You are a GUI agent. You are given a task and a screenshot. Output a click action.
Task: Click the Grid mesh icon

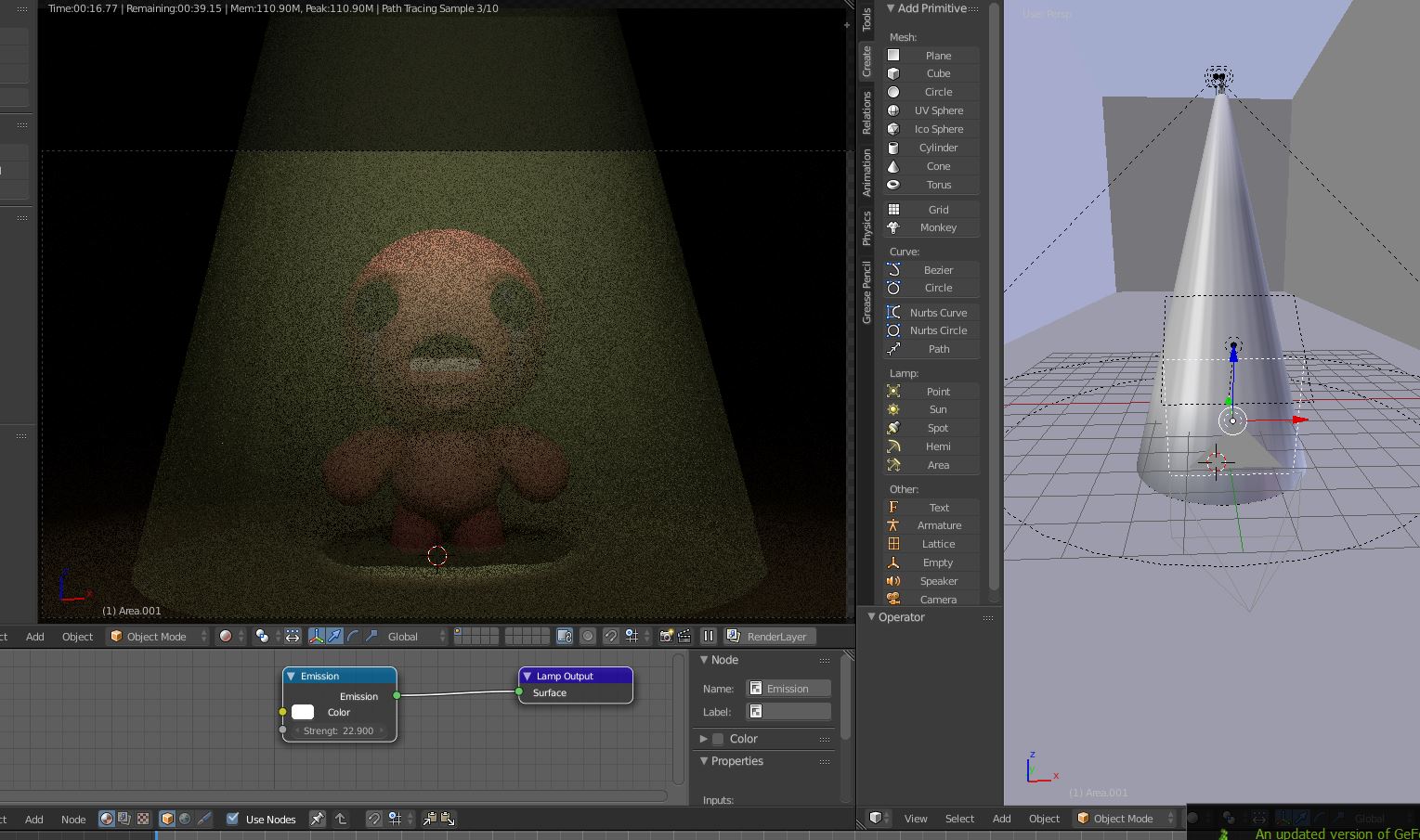[x=893, y=210]
